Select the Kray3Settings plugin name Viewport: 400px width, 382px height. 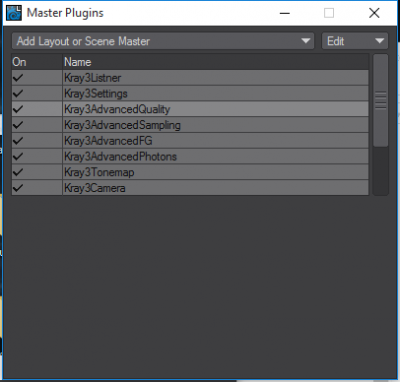click(x=96, y=93)
